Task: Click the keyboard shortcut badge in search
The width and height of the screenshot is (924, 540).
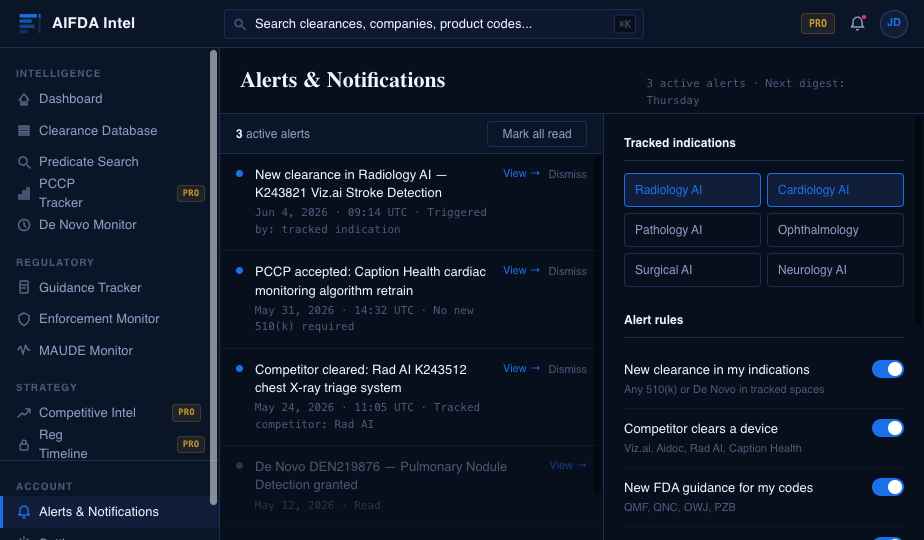Action: click(x=625, y=24)
